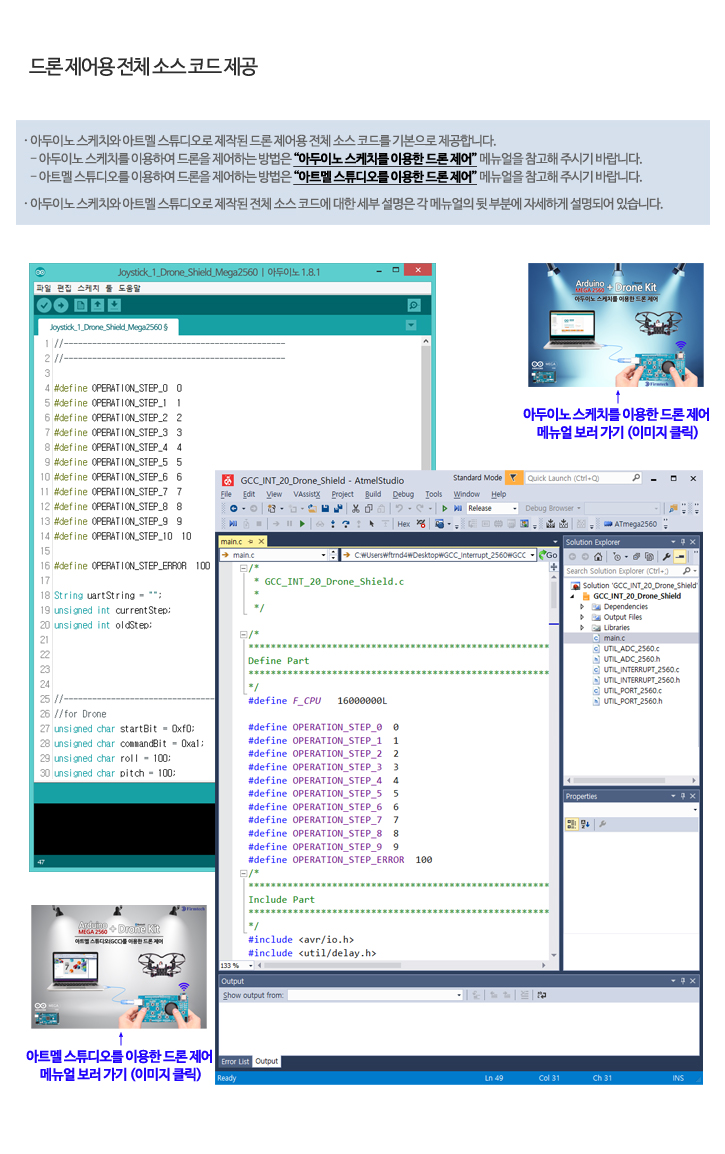Click Save sketch down-arrow icon in Arduino

114,305
